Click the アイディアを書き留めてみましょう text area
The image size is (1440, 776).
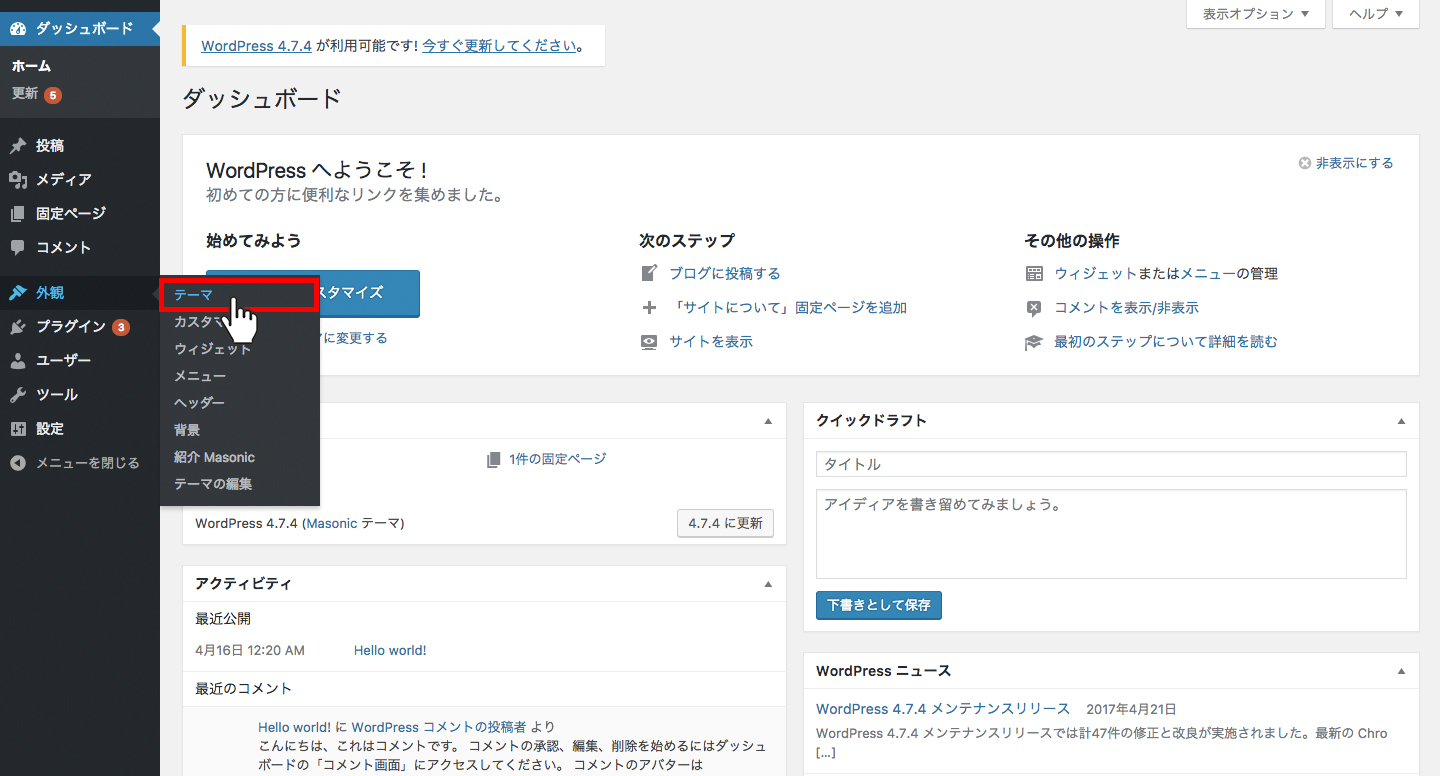[x=1111, y=534]
